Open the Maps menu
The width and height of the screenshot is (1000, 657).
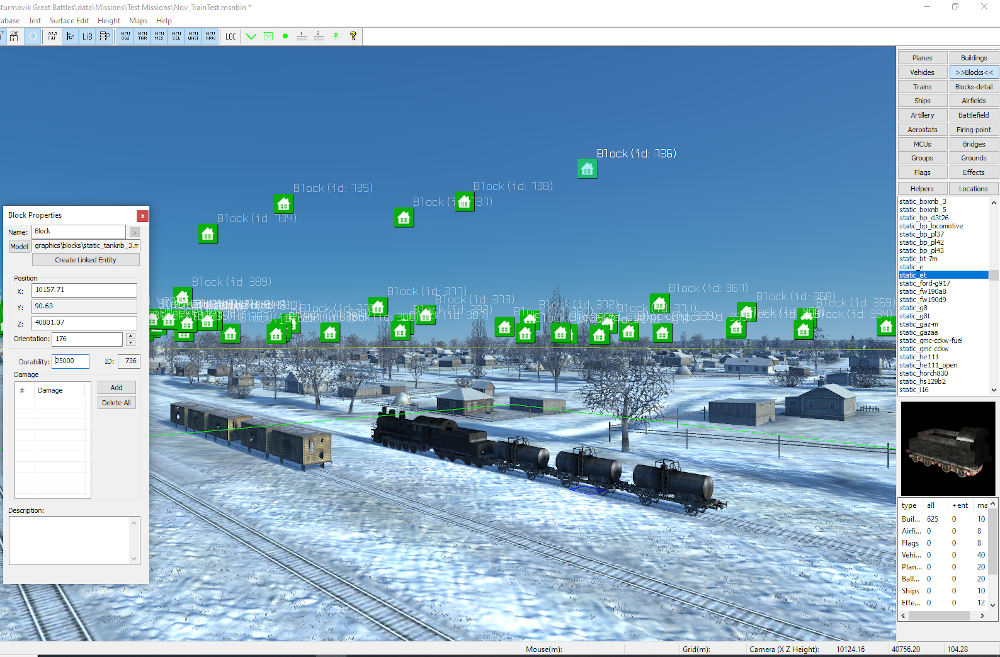pos(138,20)
